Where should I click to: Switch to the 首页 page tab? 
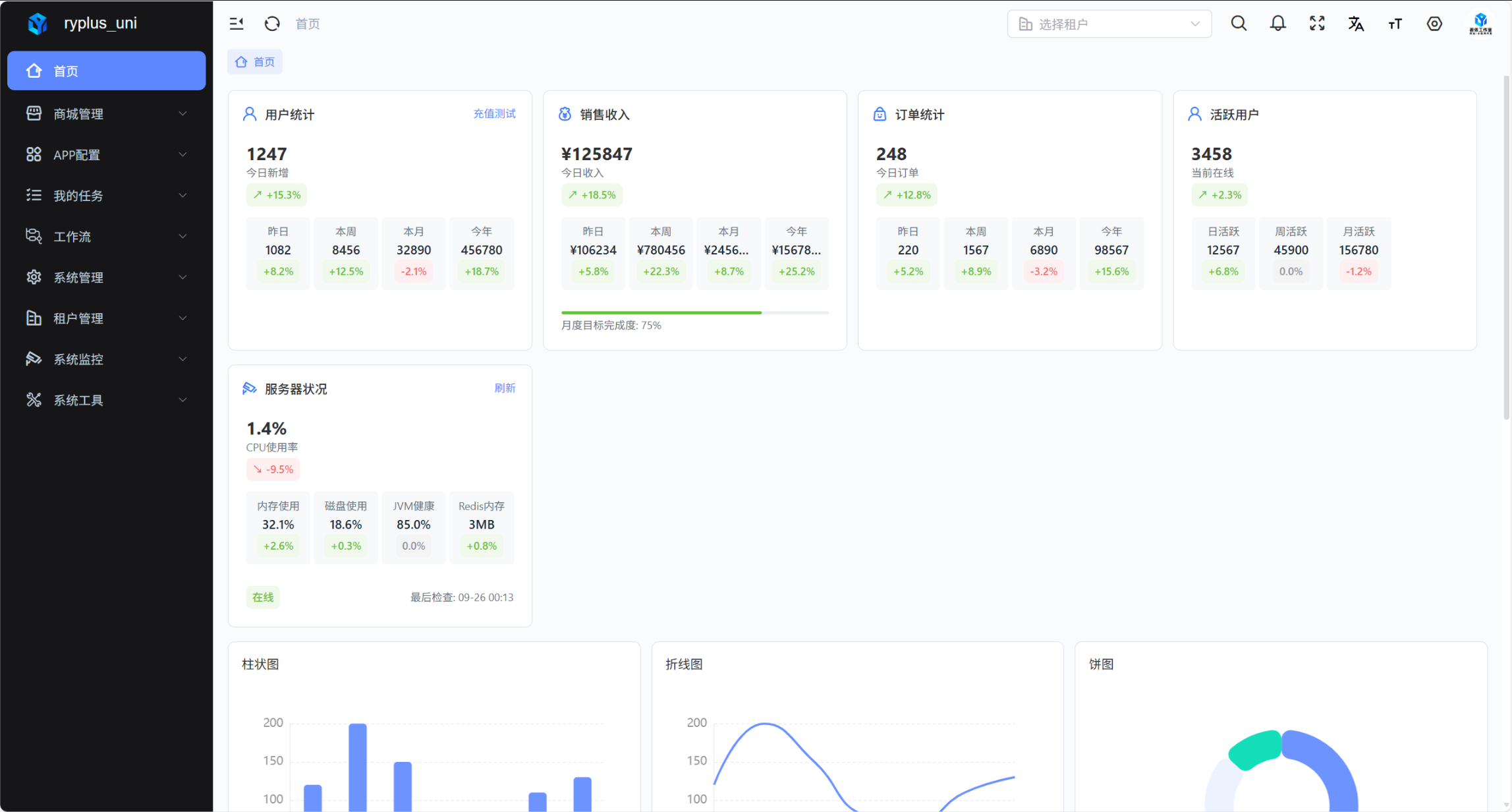pos(256,62)
